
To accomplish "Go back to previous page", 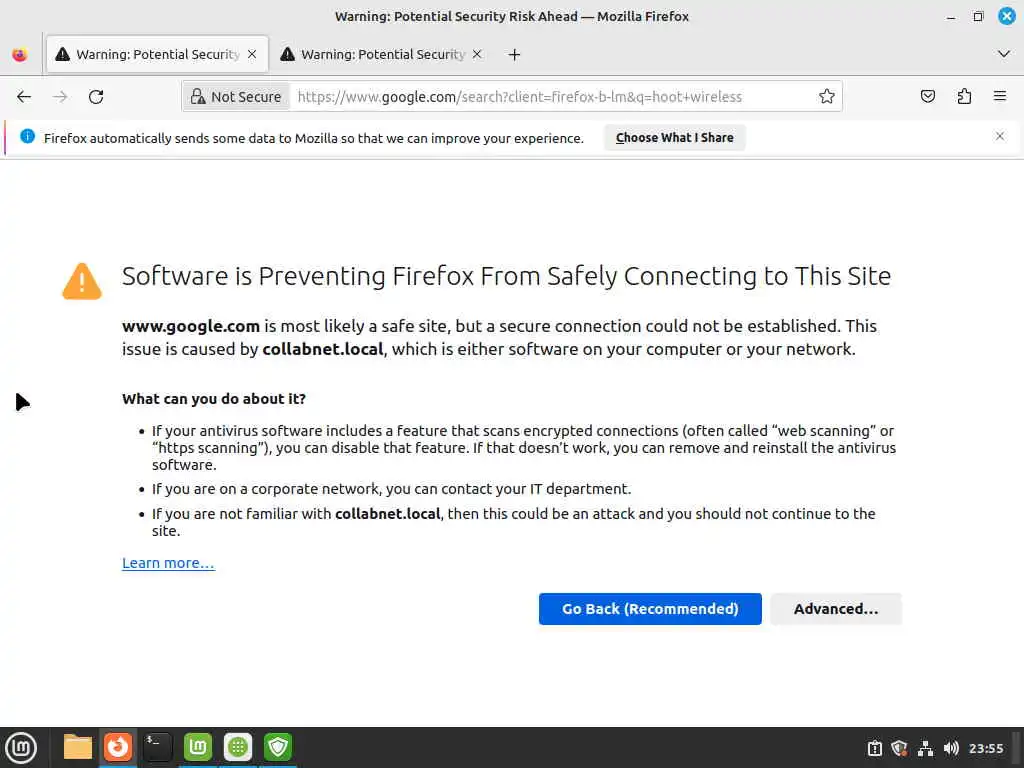I will (x=24, y=97).
